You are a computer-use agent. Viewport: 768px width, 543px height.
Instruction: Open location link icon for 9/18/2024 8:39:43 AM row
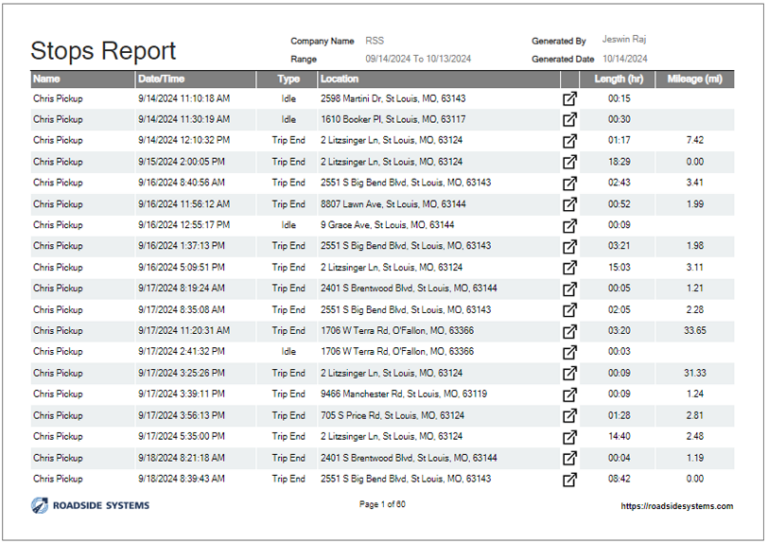[x=569, y=479]
